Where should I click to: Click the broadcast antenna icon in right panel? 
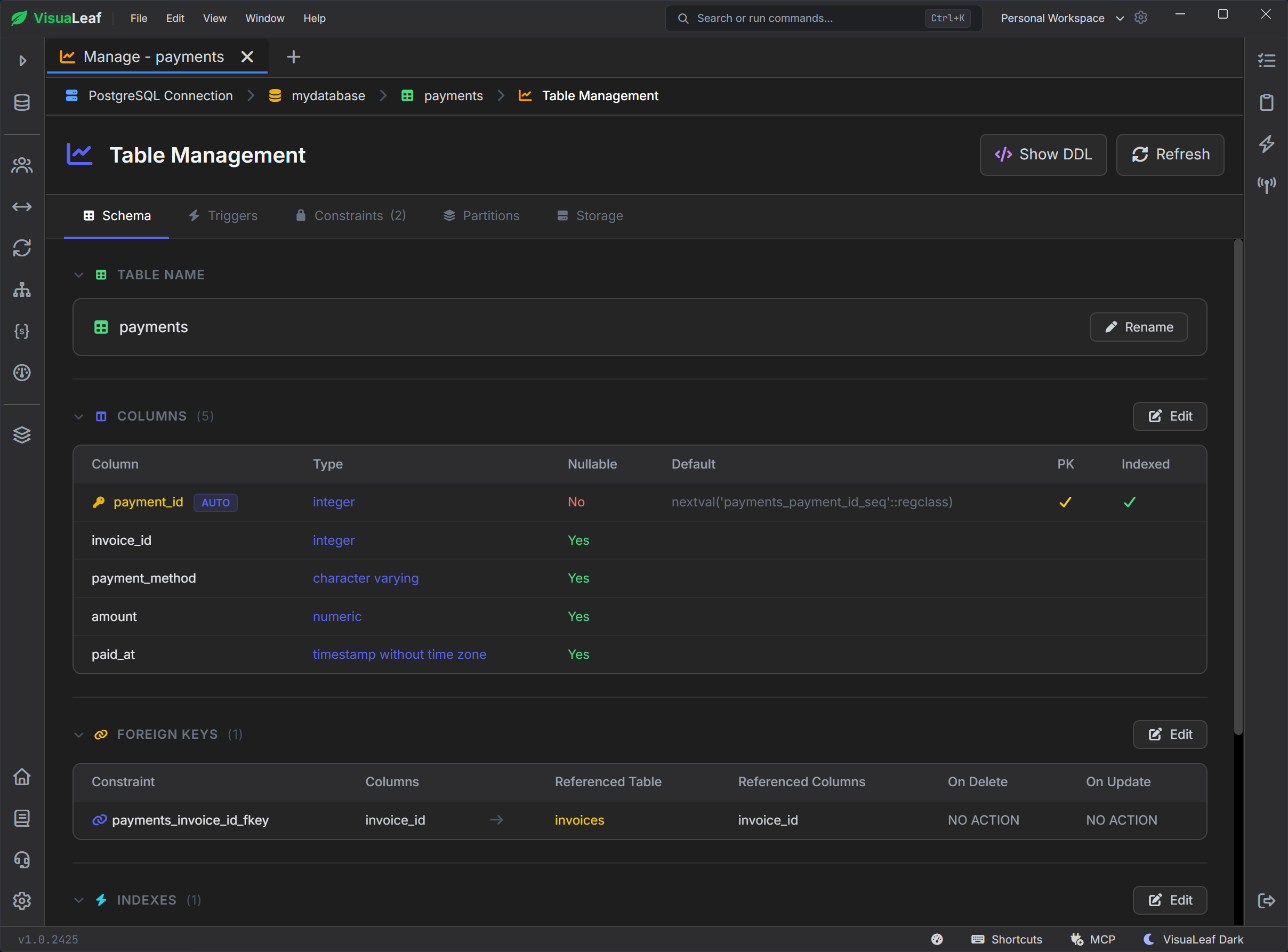tap(1267, 185)
